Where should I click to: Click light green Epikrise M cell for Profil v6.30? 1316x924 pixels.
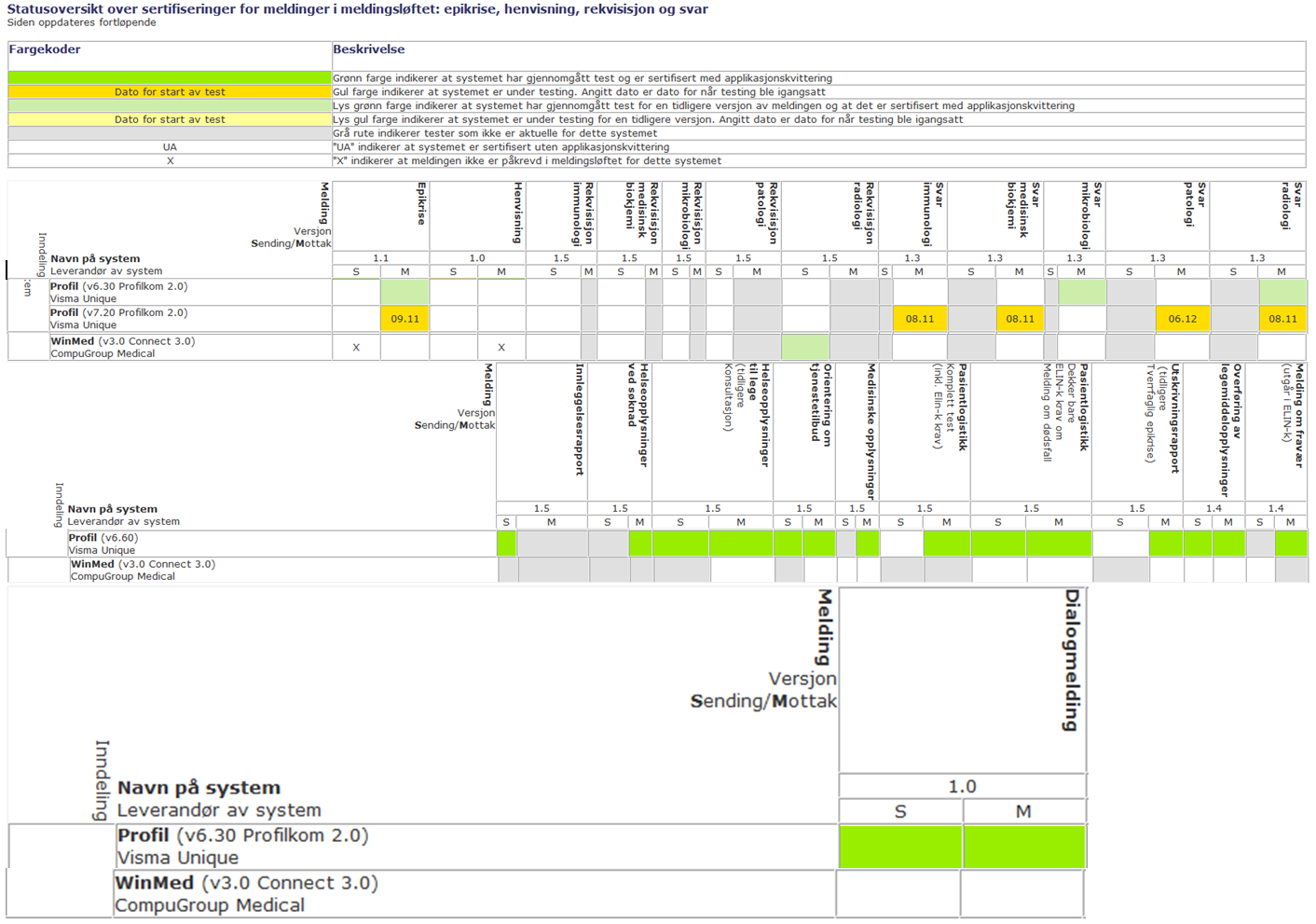[404, 292]
